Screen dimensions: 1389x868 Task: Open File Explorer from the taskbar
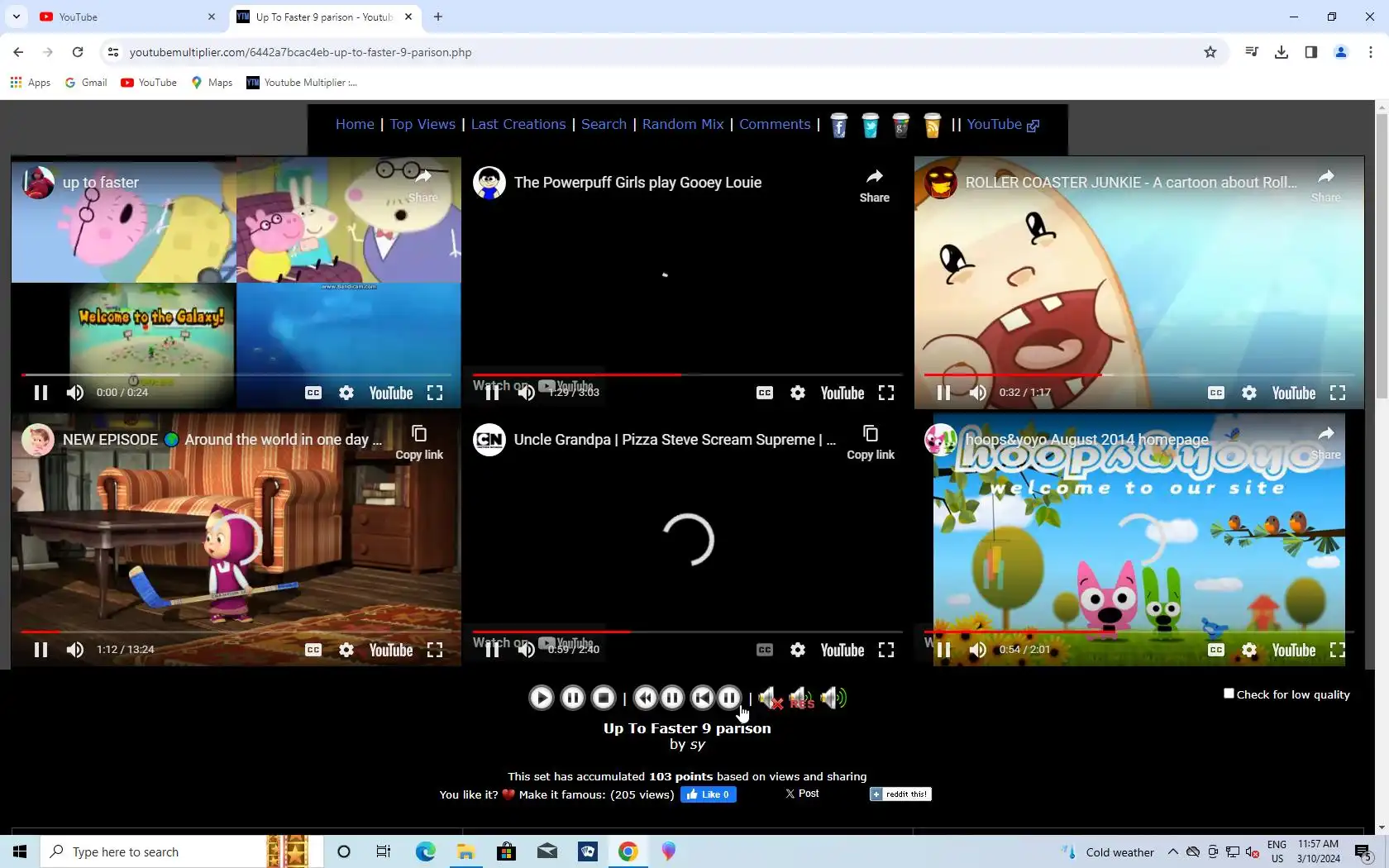point(465,851)
